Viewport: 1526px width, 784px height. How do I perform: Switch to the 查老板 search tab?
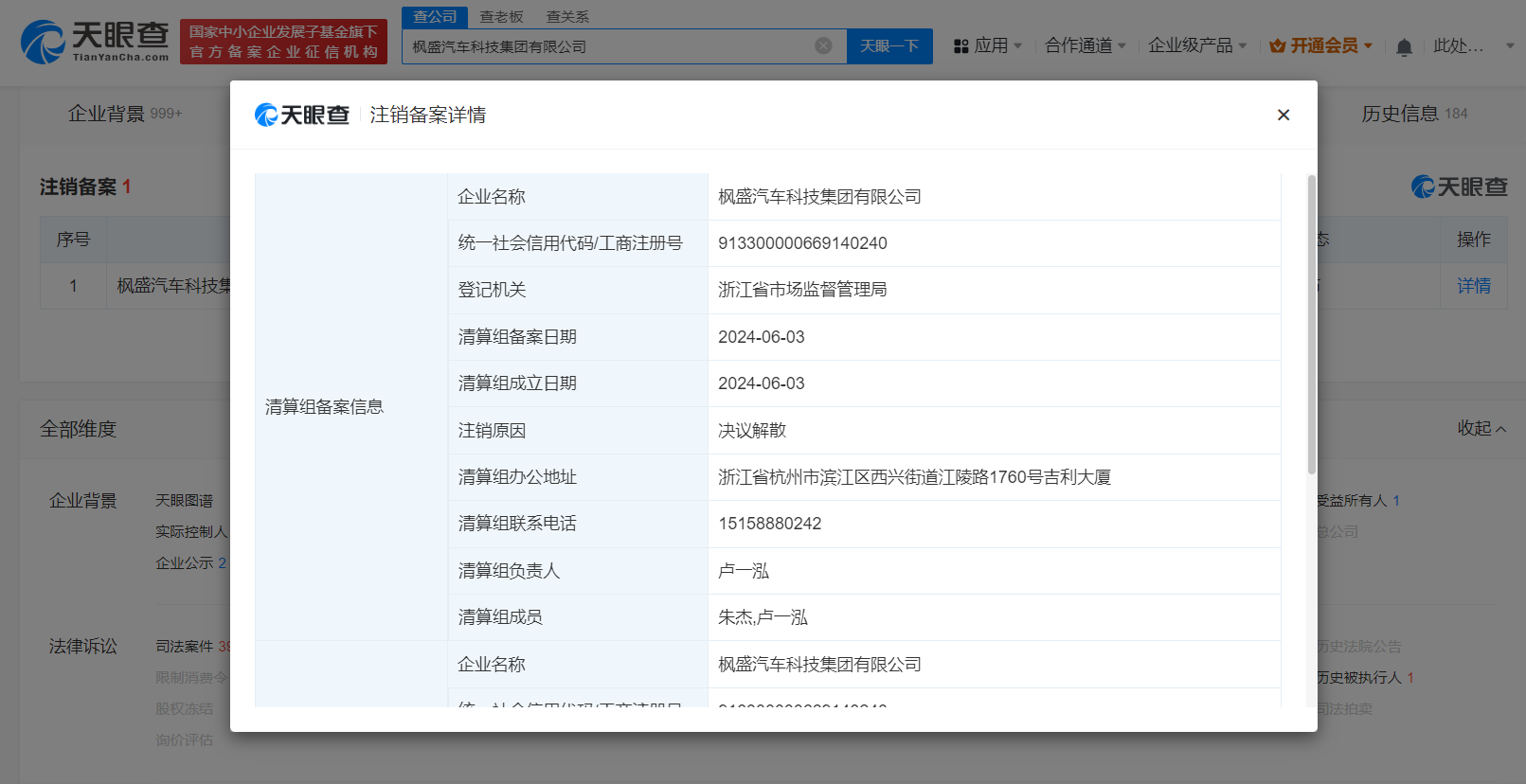pyautogui.click(x=501, y=16)
